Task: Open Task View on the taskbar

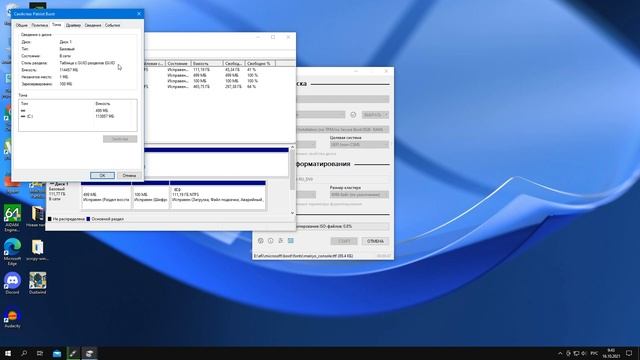Action: [x=40, y=353]
